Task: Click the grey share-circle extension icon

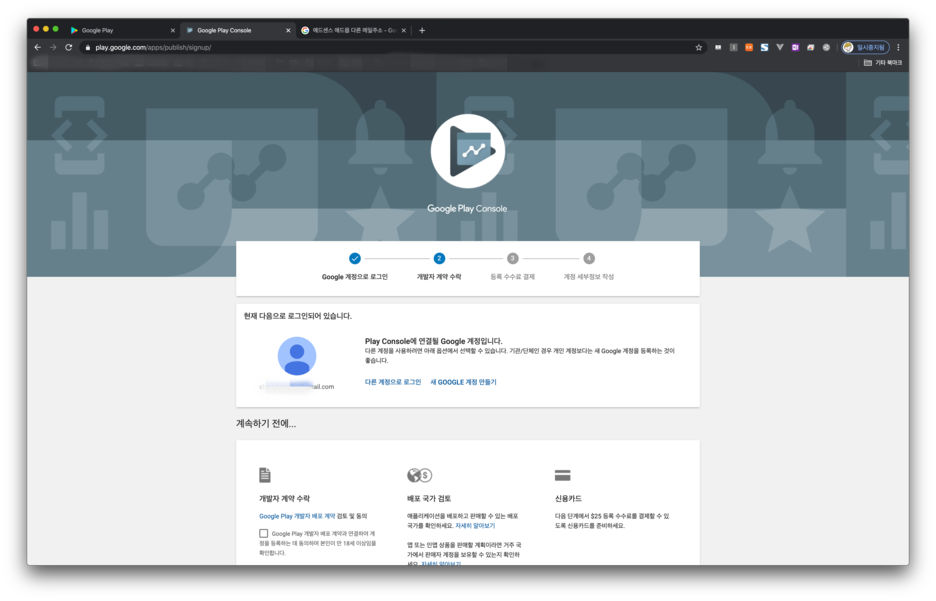Action: pos(826,47)
